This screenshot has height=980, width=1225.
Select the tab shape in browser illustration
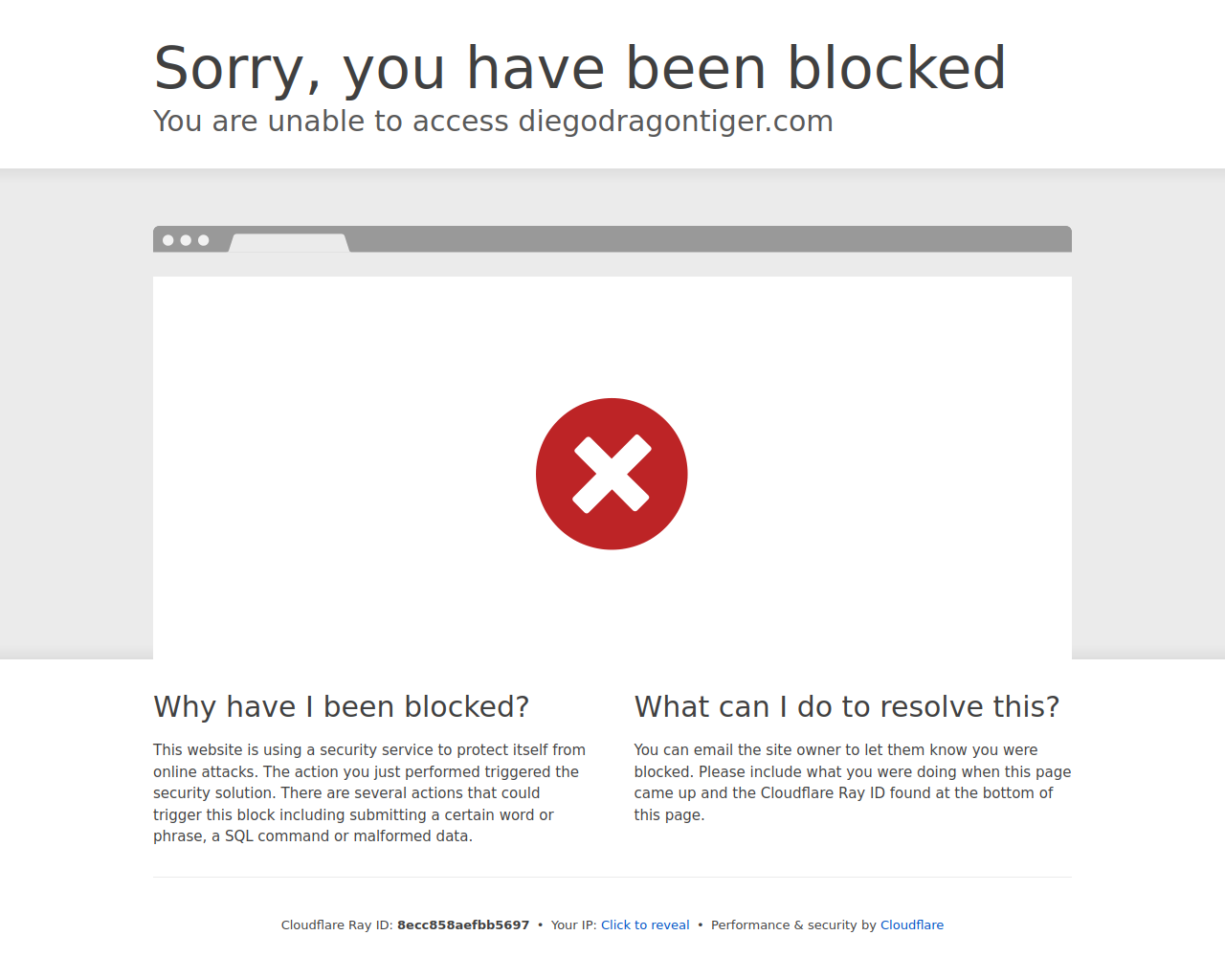(289, 243)
